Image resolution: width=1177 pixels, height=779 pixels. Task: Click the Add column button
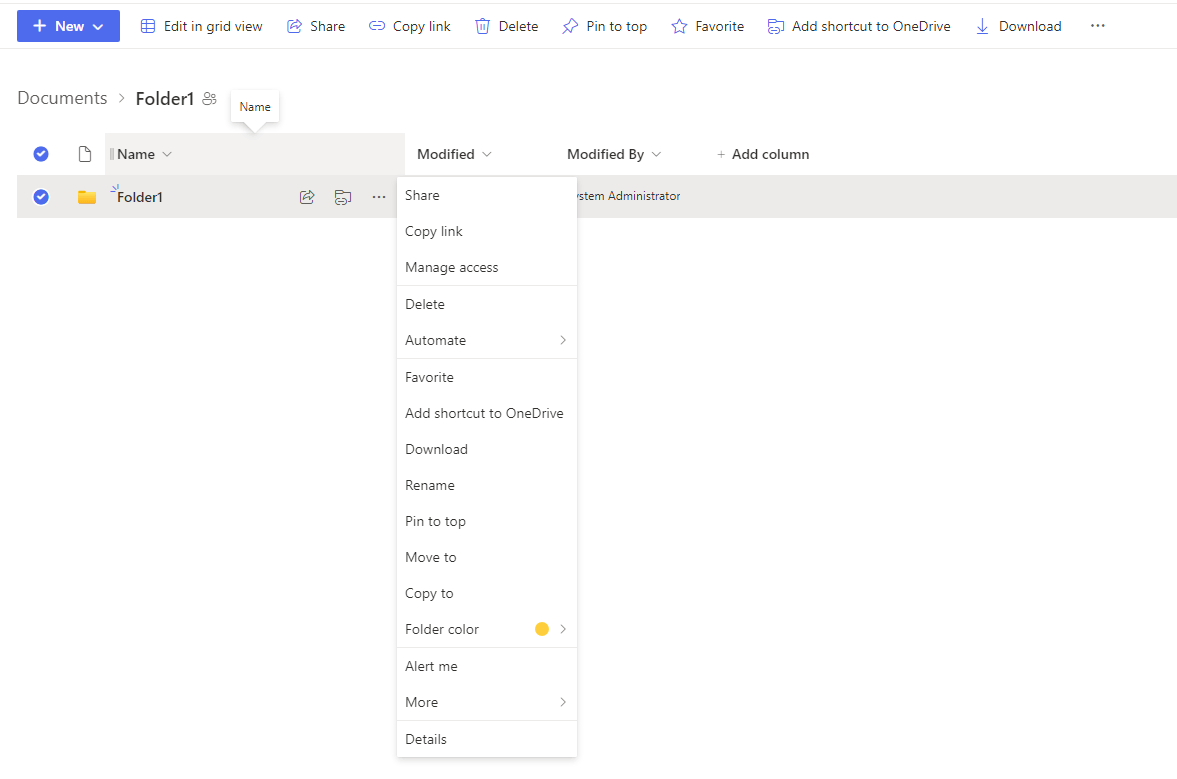[763, 154]
